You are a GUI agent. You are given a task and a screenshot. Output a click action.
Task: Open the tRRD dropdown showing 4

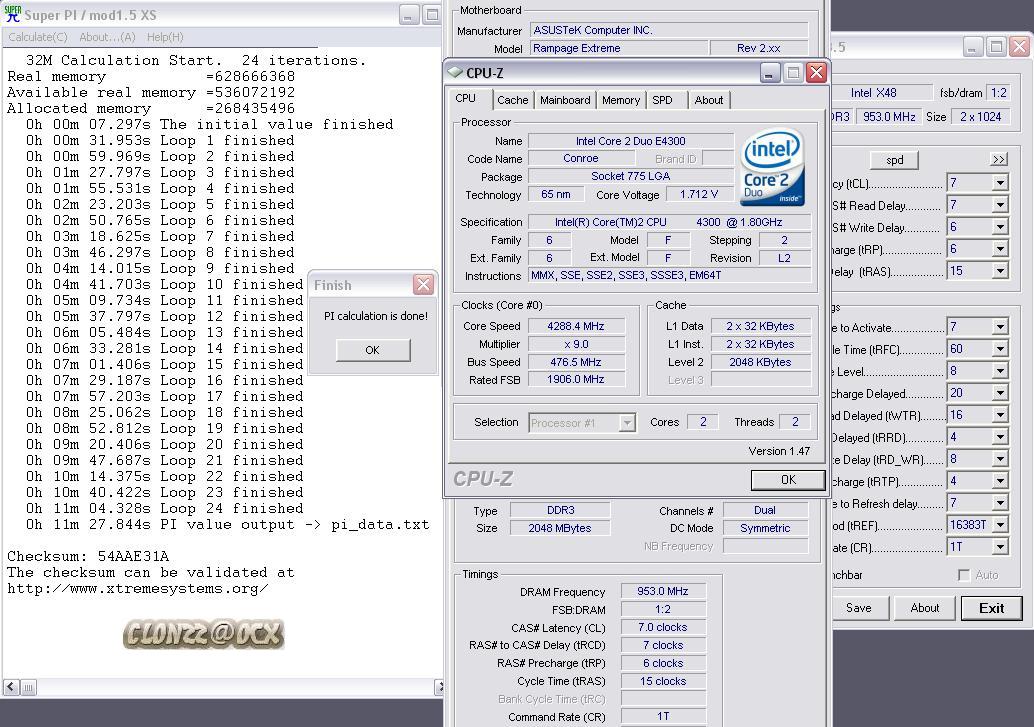click(x=1000, y=437)
